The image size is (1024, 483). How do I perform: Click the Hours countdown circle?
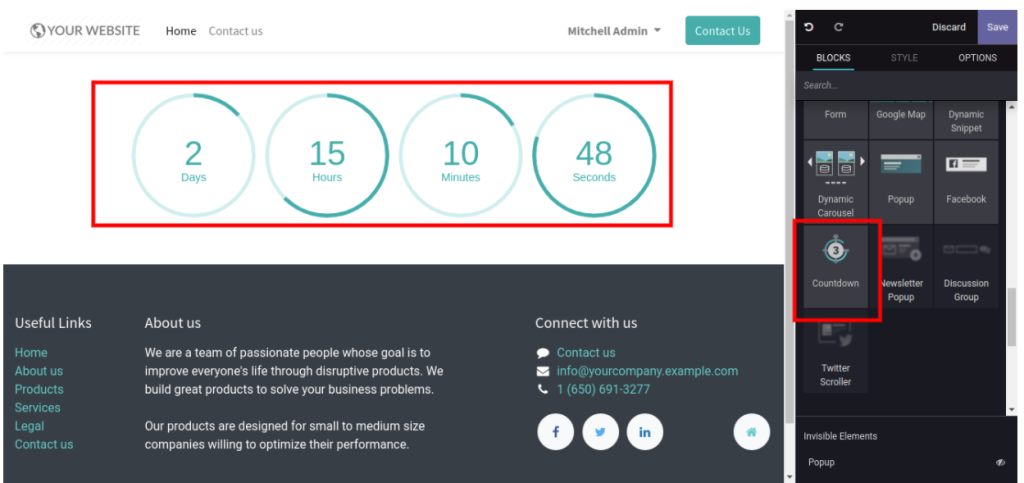coord(327,155)
